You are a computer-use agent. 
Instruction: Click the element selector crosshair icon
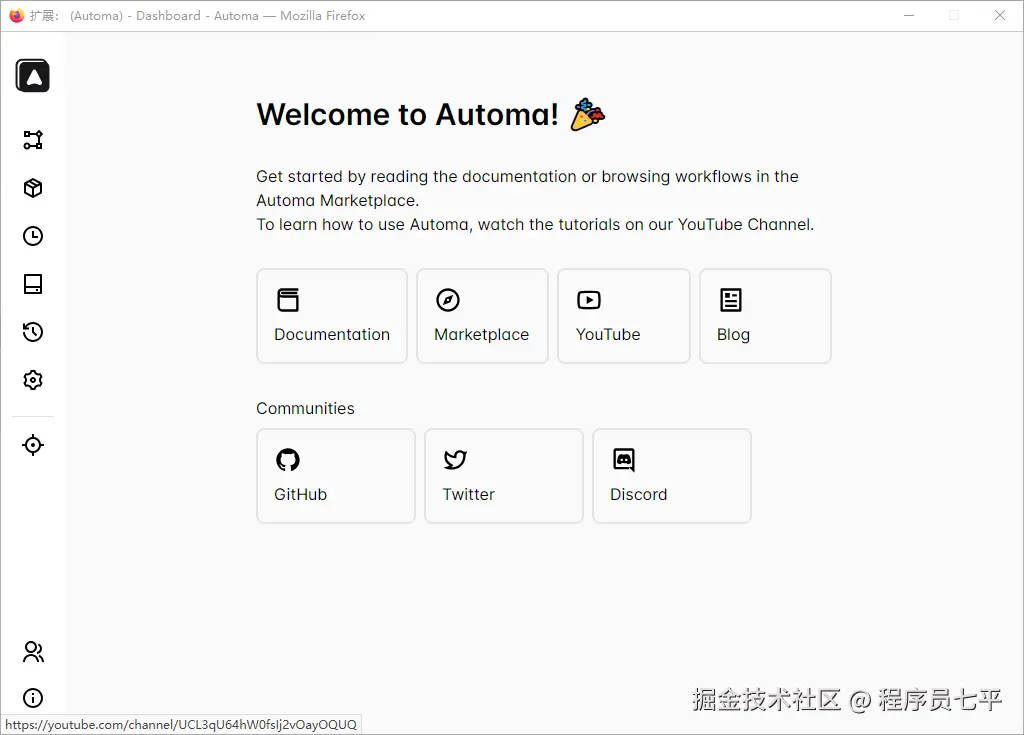[33, 445]
